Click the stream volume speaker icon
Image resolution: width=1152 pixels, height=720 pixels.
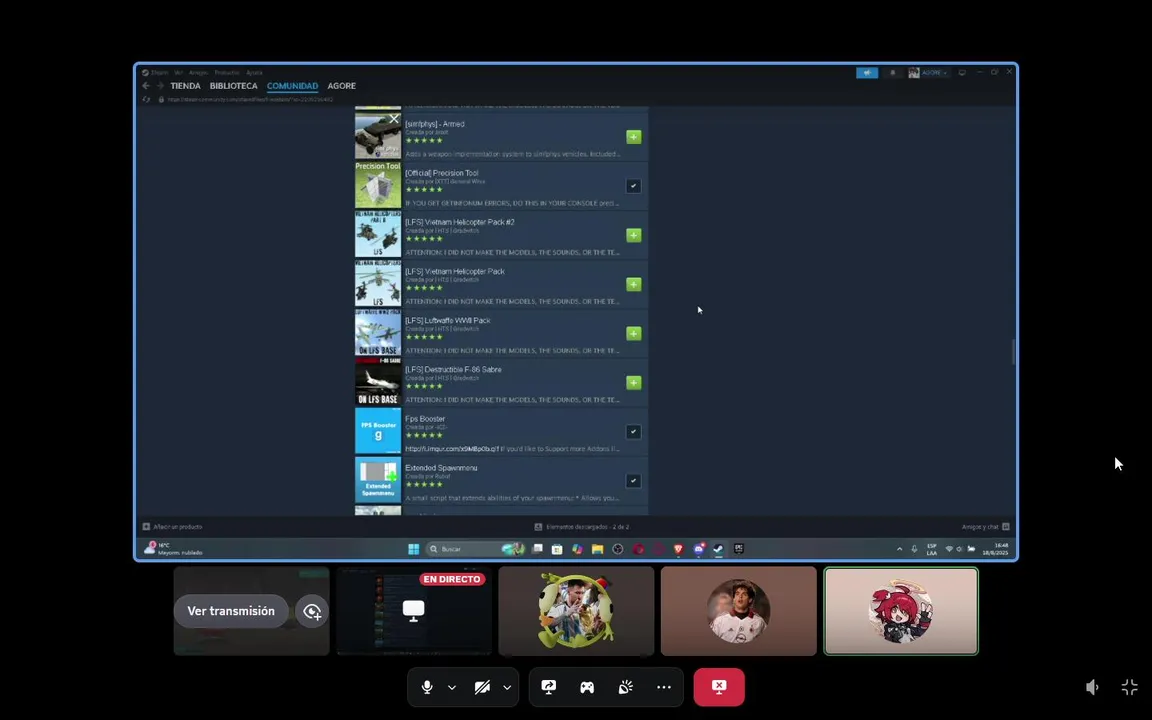1092,687
